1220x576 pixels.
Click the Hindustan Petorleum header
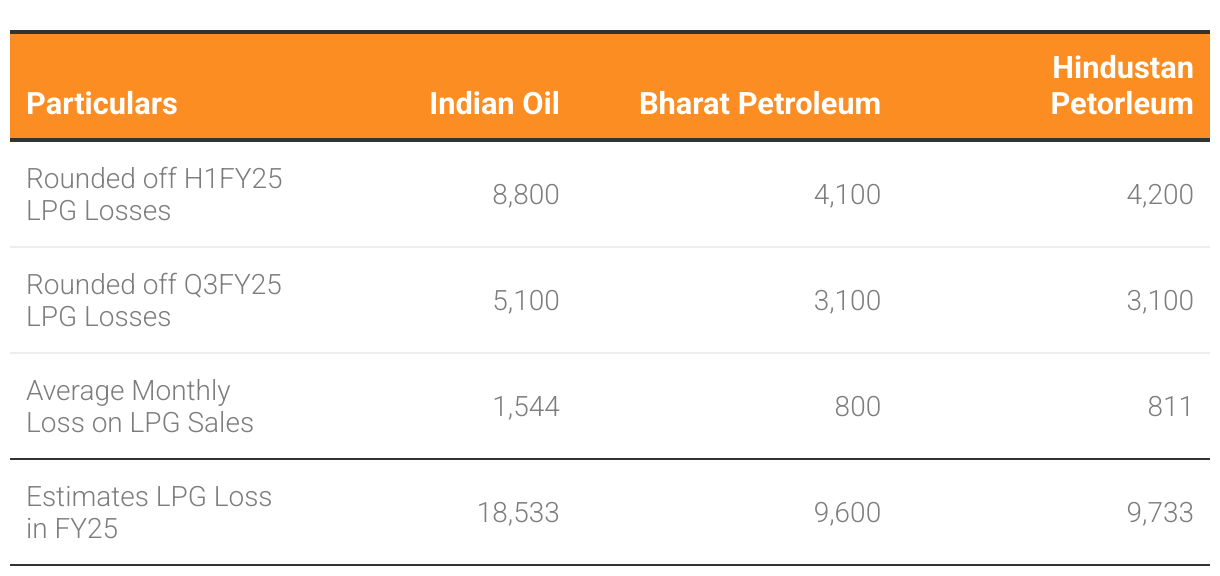coord(1122,86)
